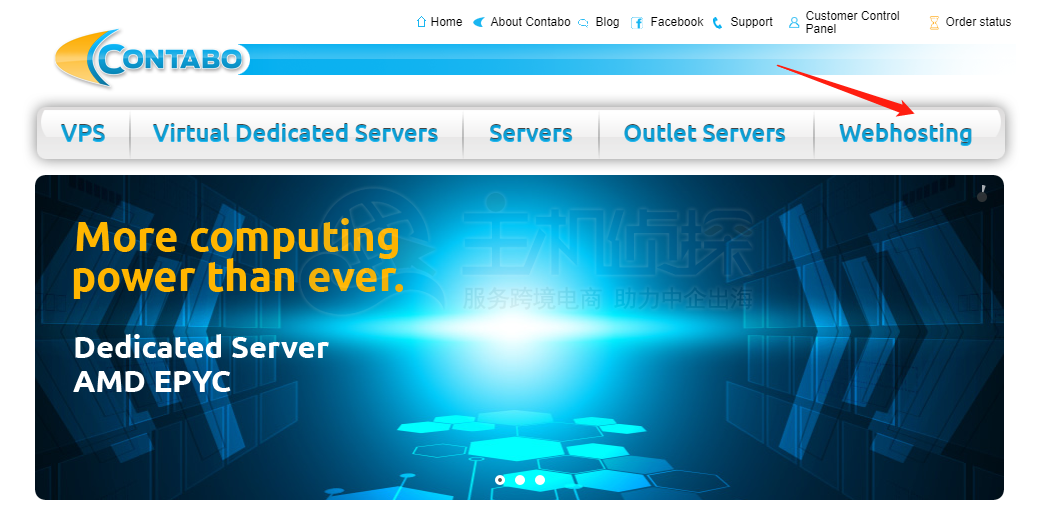Click the Blog speech bubble icon

(x=583, y=23)
